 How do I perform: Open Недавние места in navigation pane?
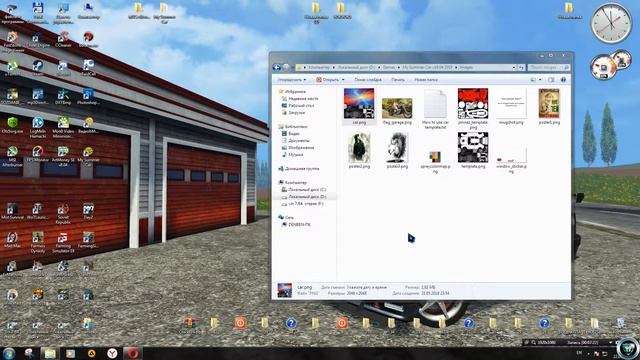300,99
